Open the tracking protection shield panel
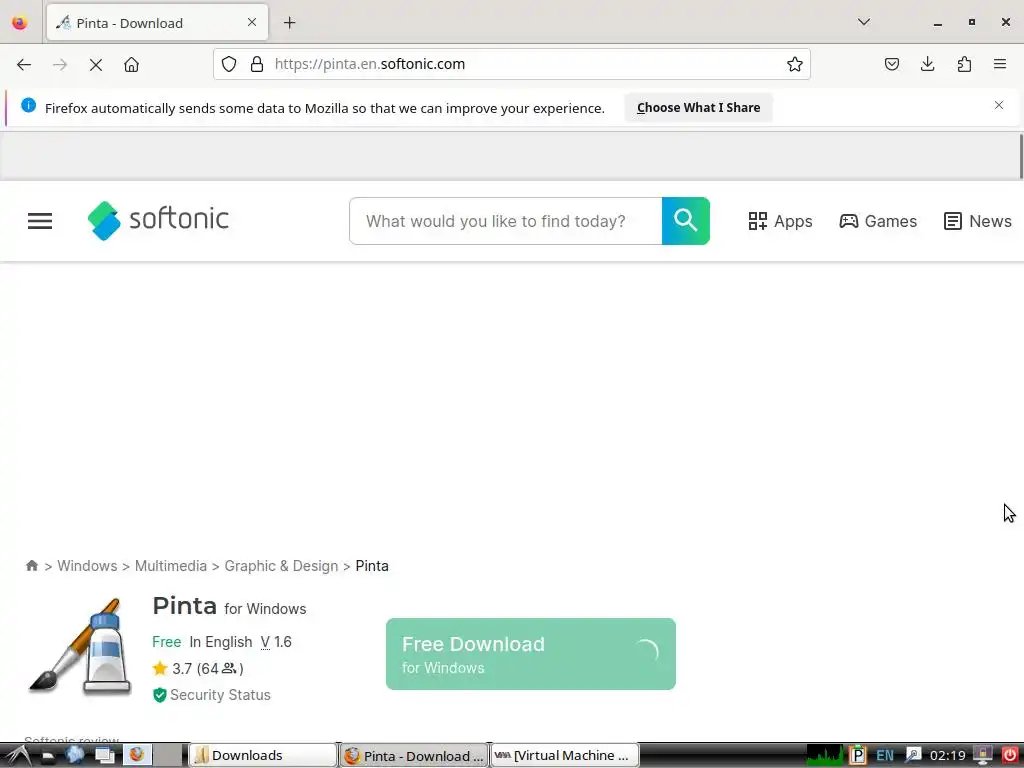This screenshot has height=768, width=1024. (x=229, y=64)
